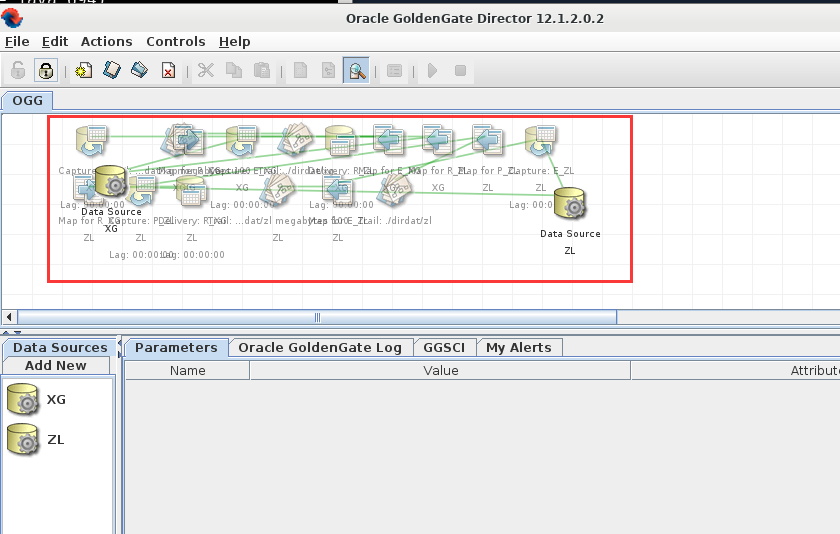The width and height of the screenshot is (840, 534).
Task: Click the open diagram book icon
Action: point(112,70)
